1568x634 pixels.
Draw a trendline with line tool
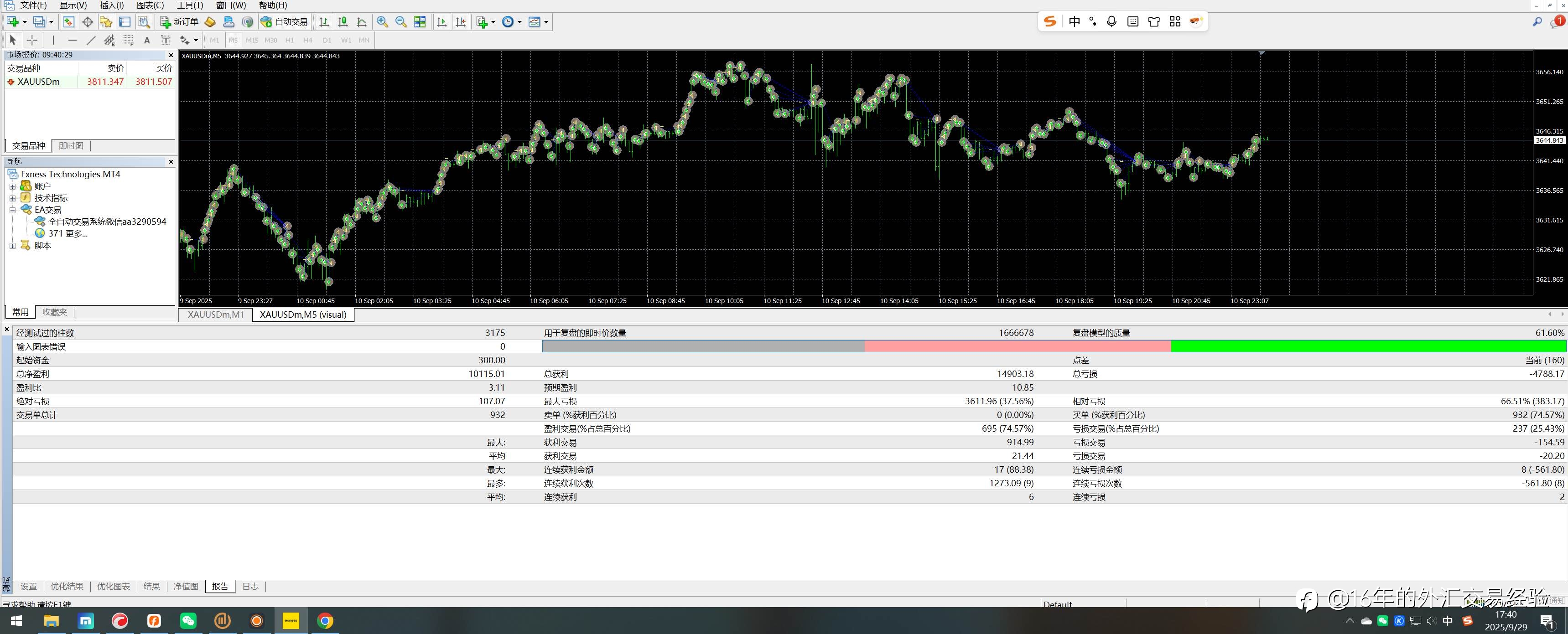tap(91, 40)
